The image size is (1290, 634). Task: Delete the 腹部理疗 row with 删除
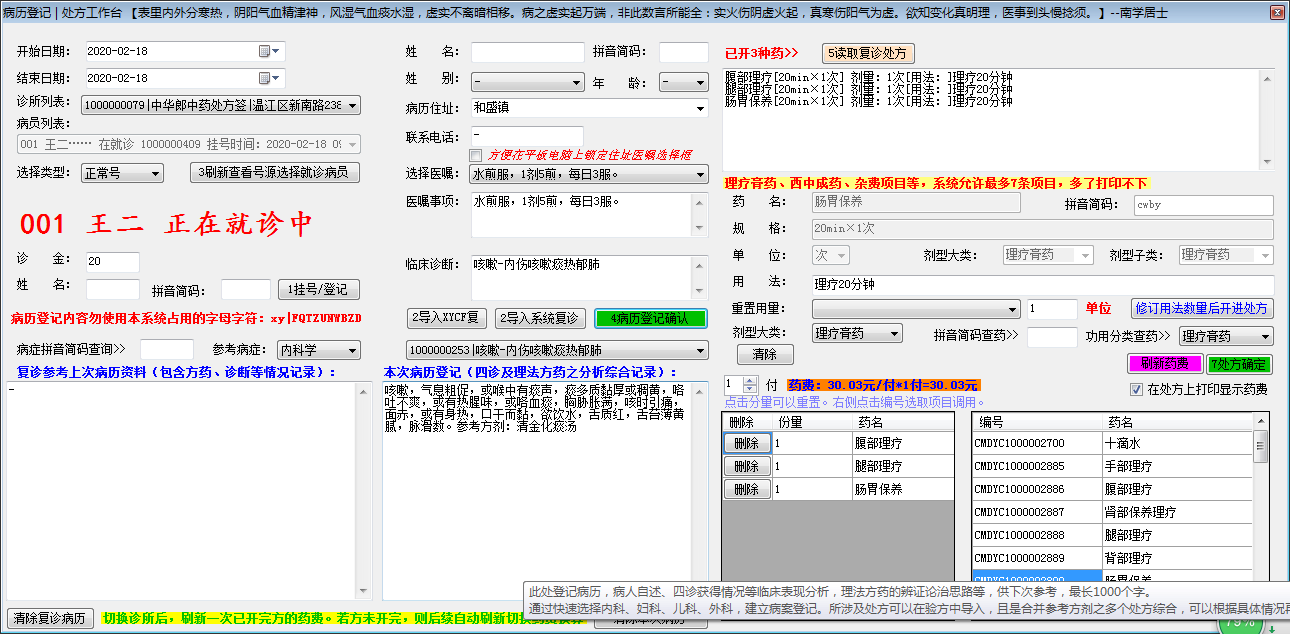pos(746,443)
